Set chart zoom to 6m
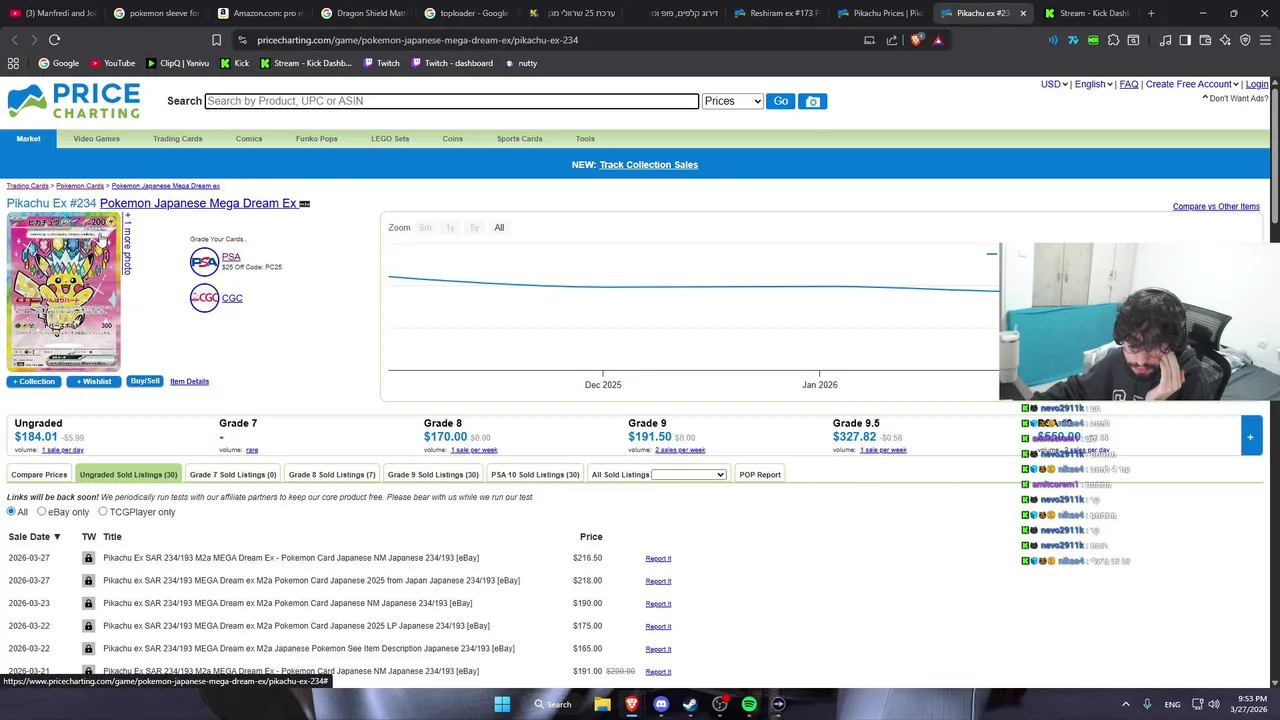Viewport: 1280px width, 720px height. point(425,228)
